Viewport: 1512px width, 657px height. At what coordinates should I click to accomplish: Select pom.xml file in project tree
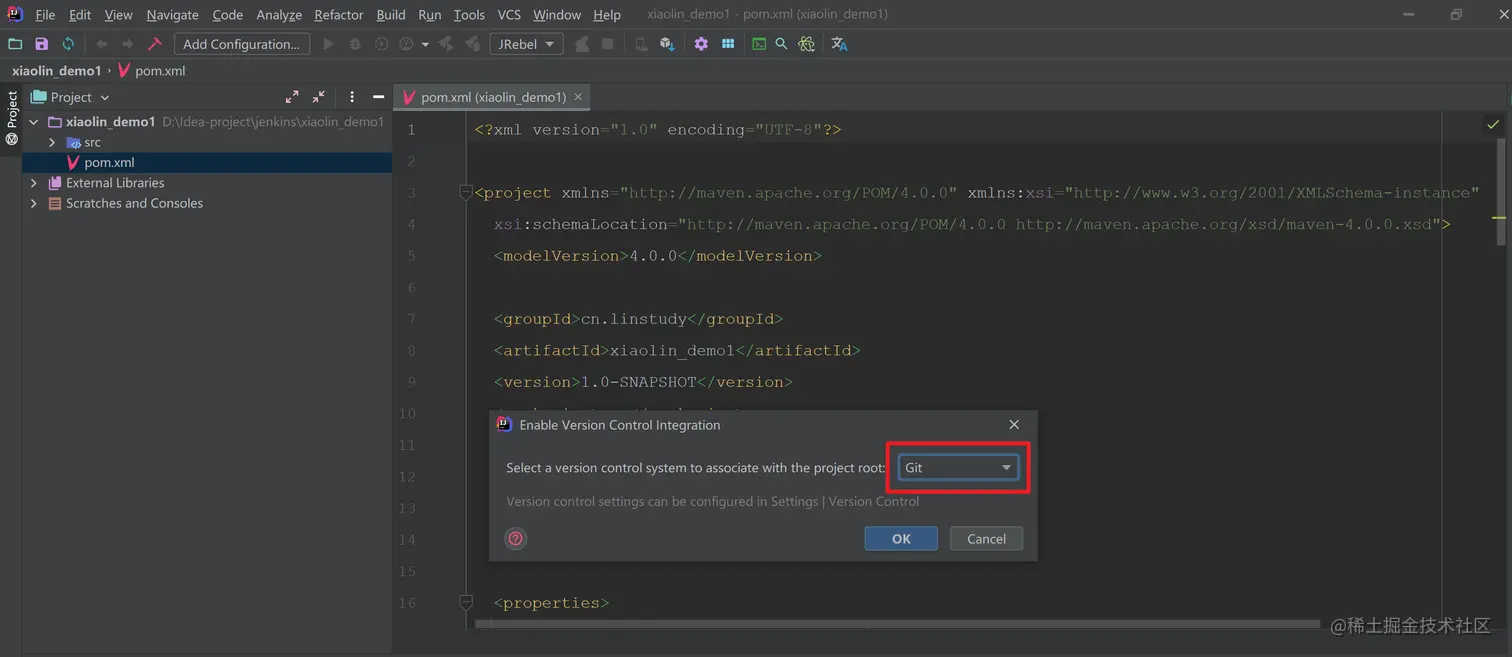coord(207,162)
